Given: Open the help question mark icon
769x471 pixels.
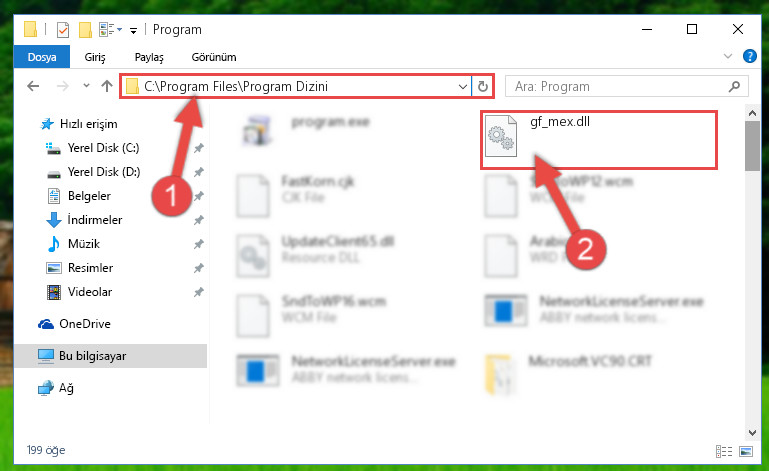Looking at the screenshot, I should tap(749, 56).
